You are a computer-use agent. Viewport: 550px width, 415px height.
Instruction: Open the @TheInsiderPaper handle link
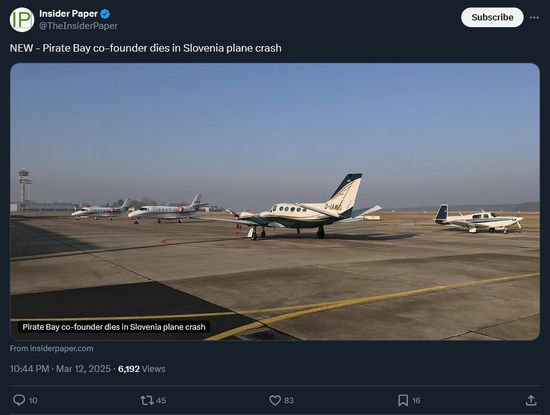coord(78,26)
